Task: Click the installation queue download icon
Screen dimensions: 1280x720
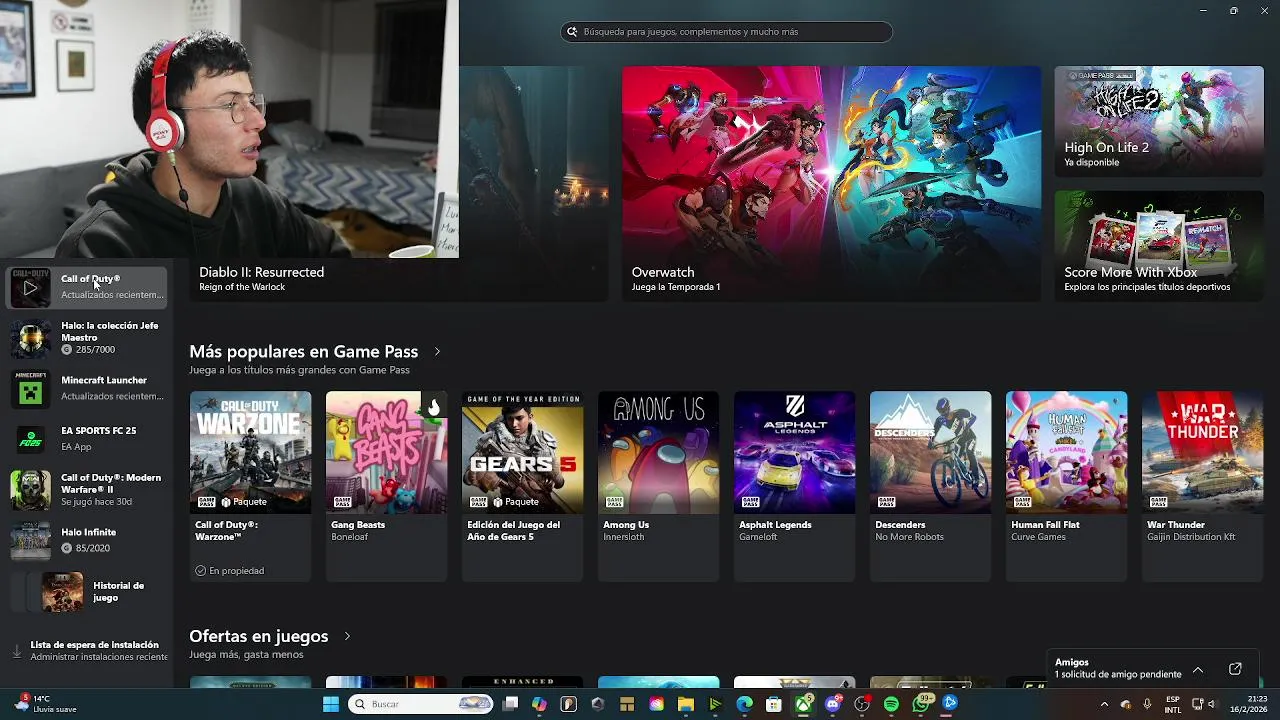Action: coord(16,651)
